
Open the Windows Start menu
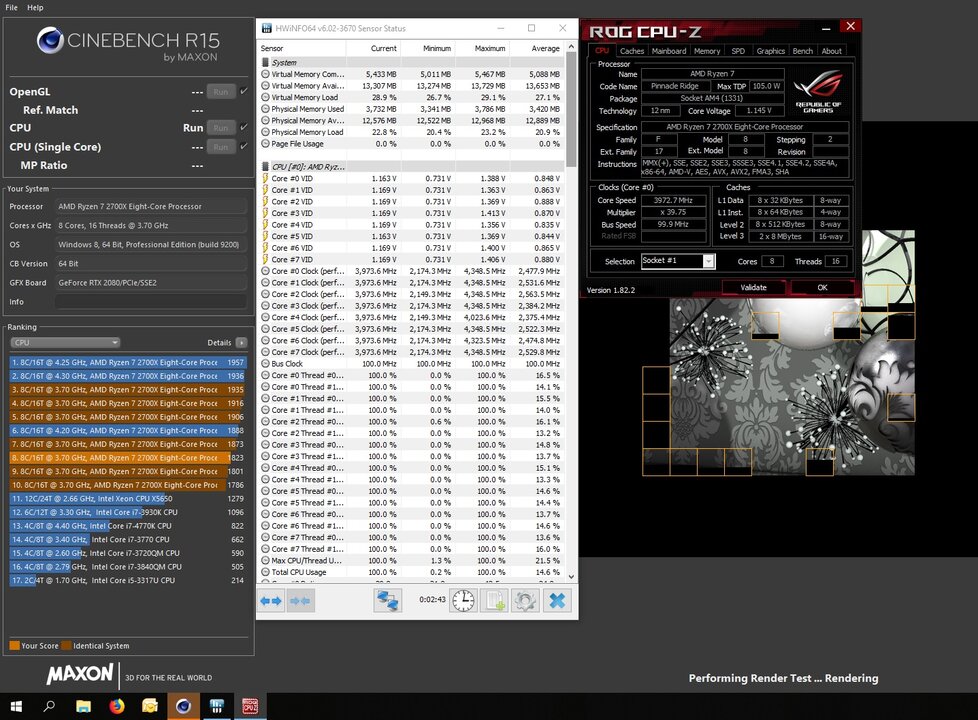tap(16, 706)
